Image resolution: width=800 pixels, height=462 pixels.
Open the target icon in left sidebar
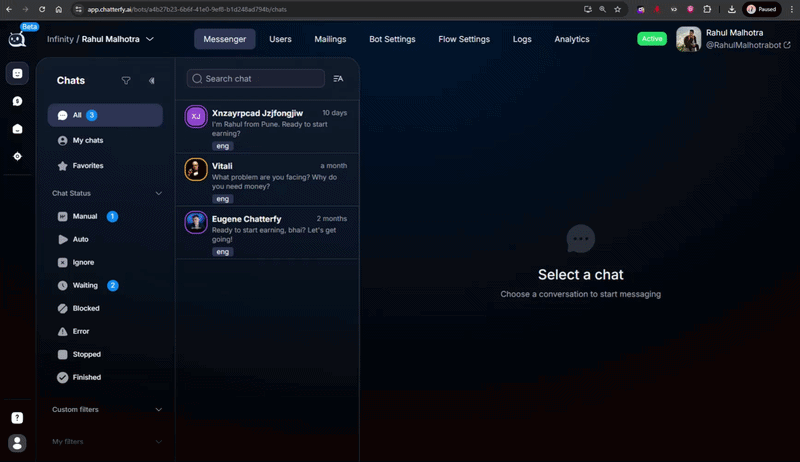(x=17, y=156)
